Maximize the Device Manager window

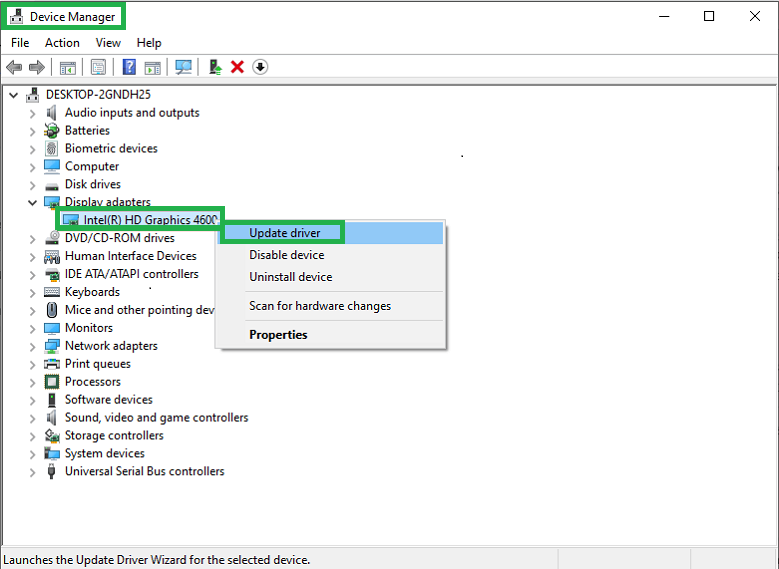point(709,16)
